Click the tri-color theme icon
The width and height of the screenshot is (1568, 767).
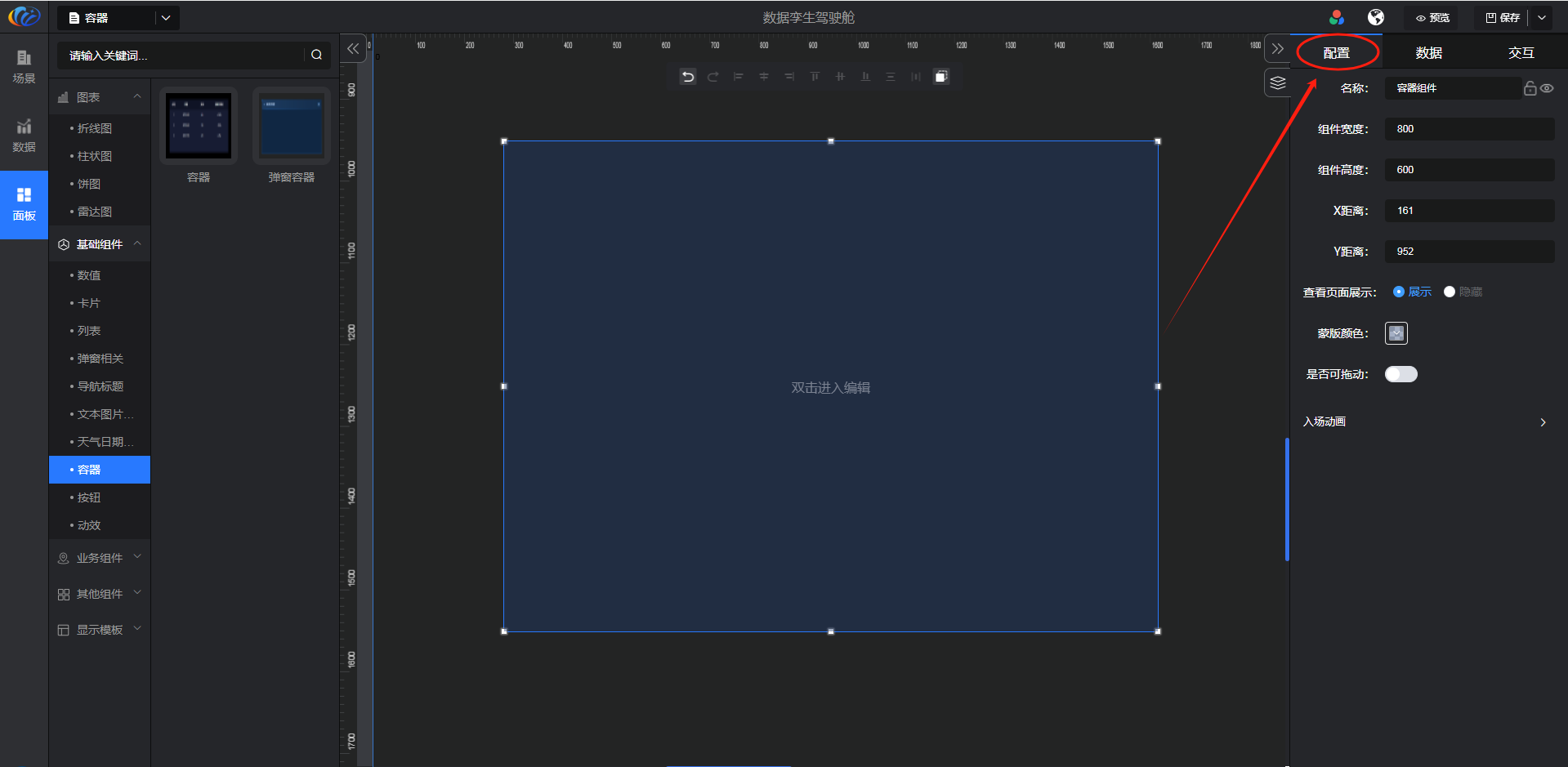click(x=1337, y=17)
